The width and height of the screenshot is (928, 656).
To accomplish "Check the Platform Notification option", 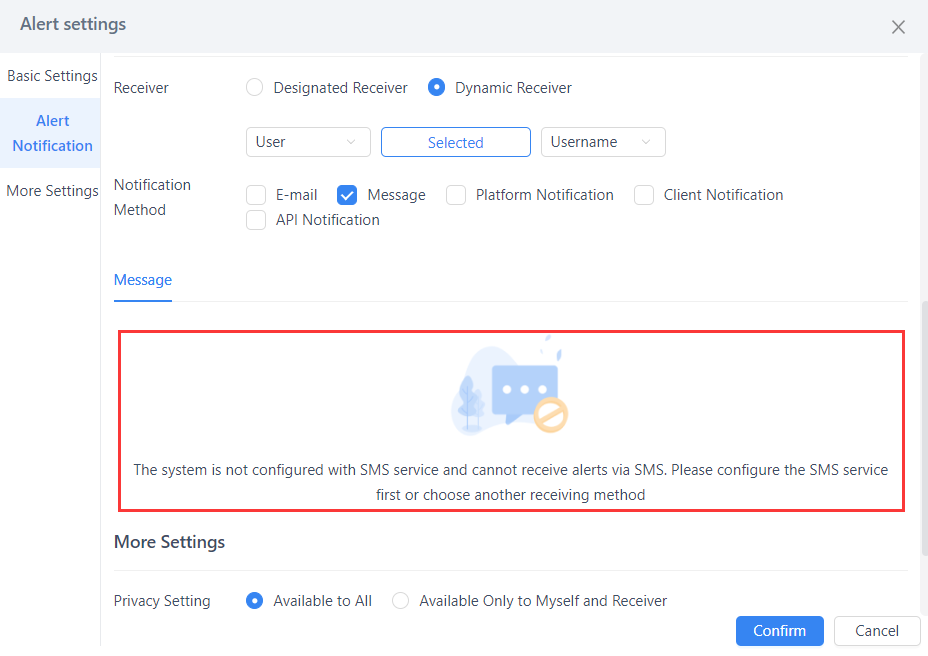I will [456, 195].
